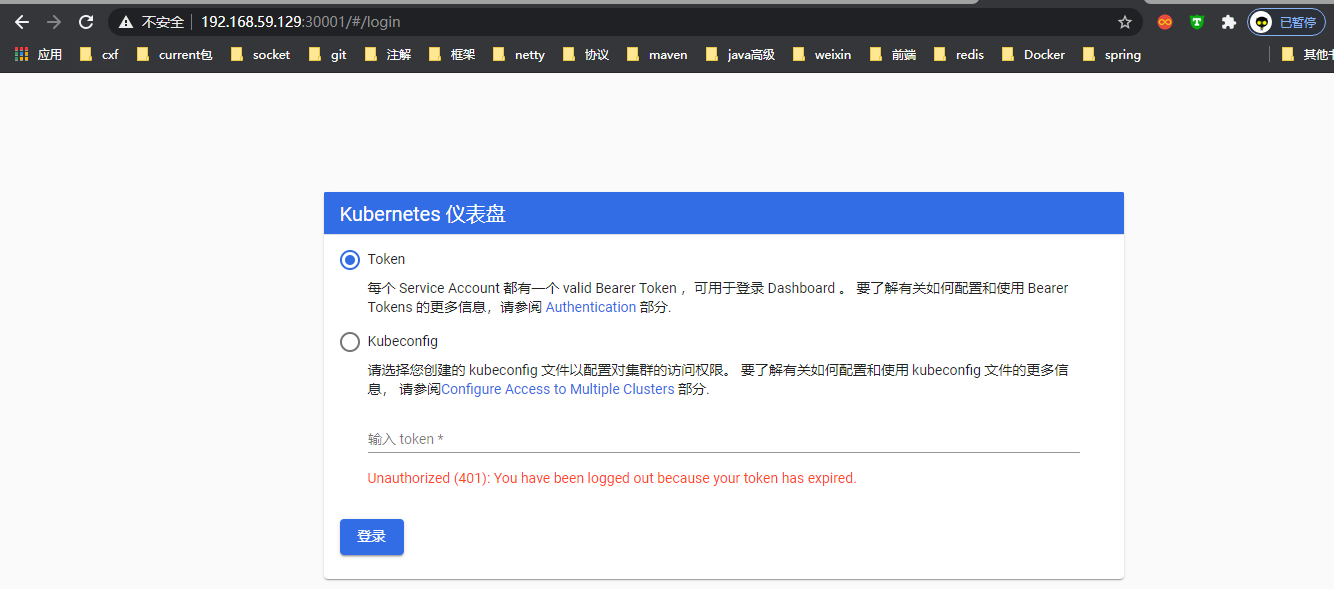Open the green T extension icon

1197,22
